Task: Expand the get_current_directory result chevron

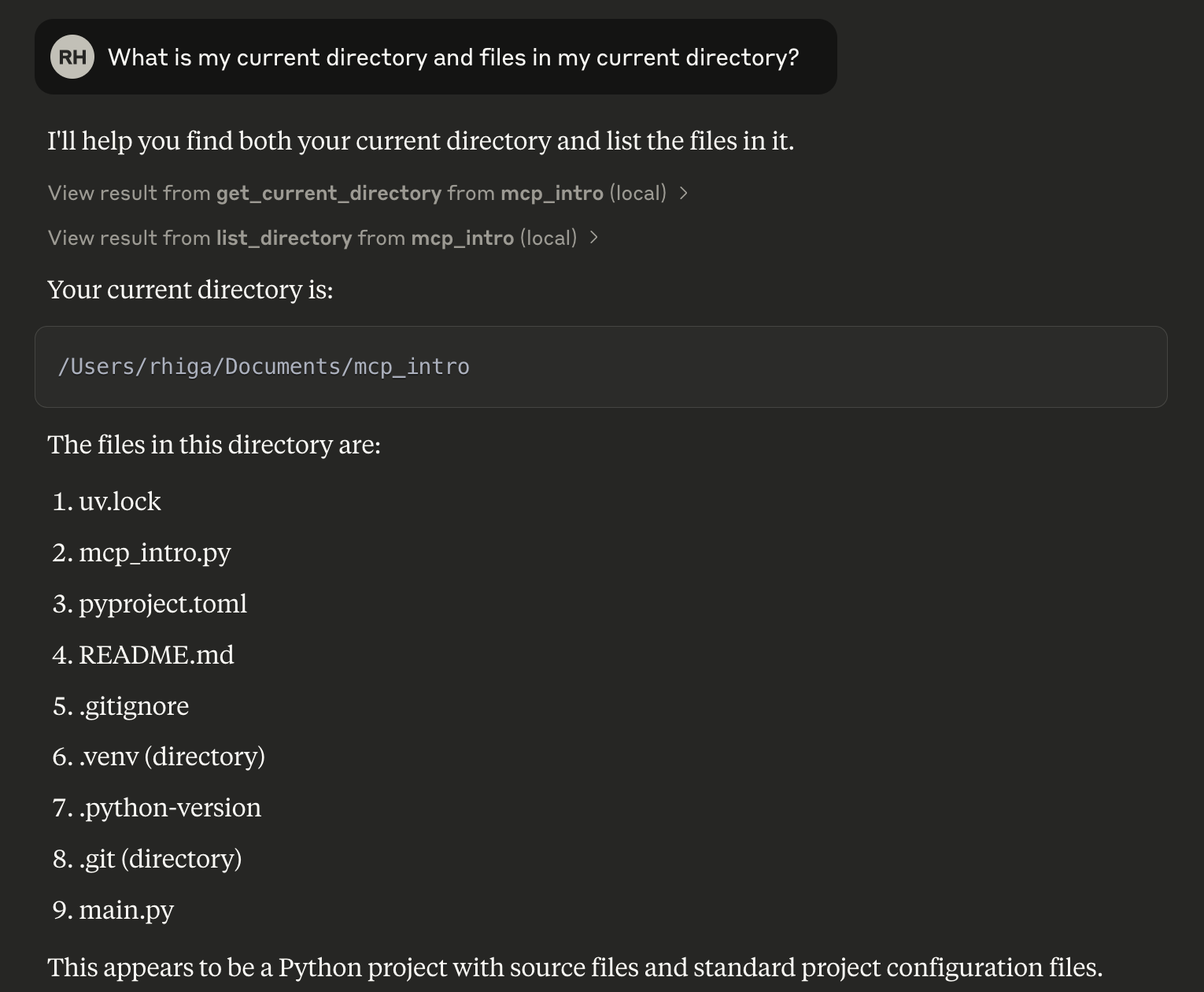Action: (x=684, y=193)
